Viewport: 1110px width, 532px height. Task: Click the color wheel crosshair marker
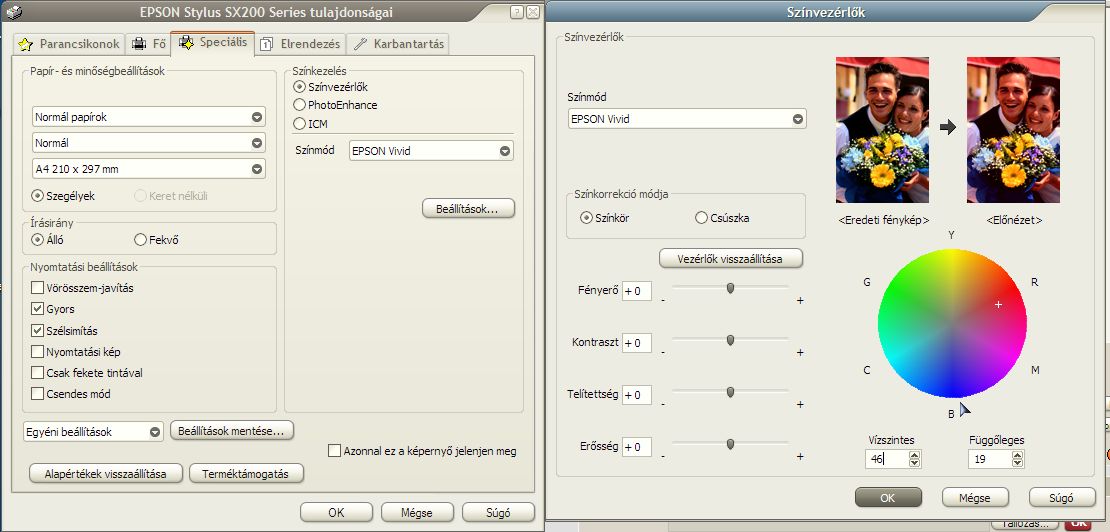998,304
